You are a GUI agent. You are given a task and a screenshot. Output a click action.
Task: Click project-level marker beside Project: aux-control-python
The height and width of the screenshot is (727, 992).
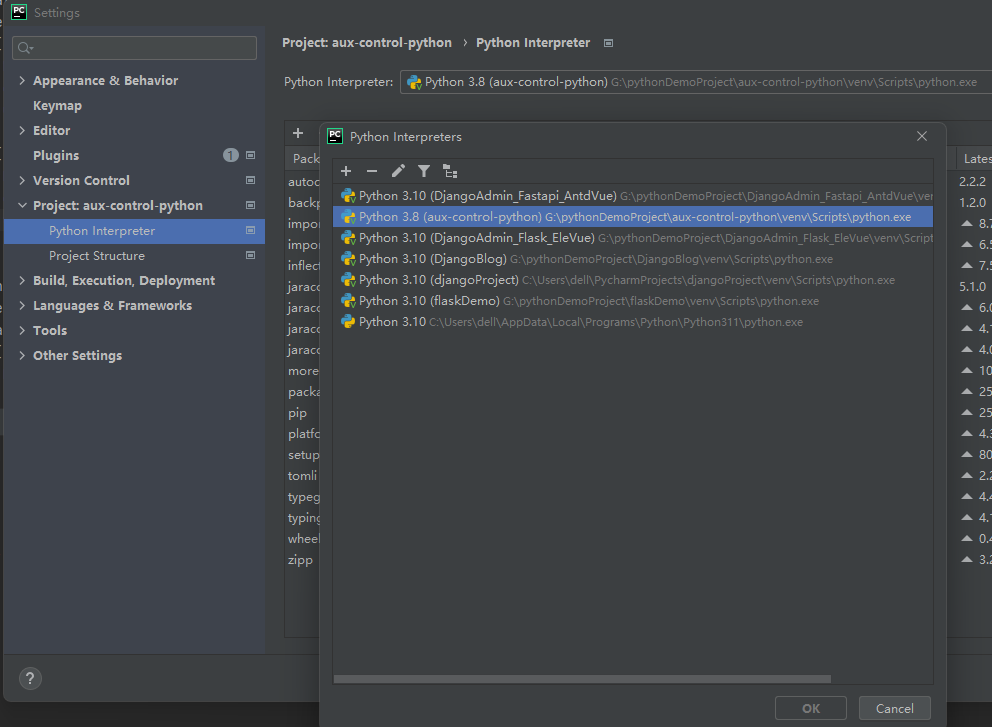pos(251,205)
